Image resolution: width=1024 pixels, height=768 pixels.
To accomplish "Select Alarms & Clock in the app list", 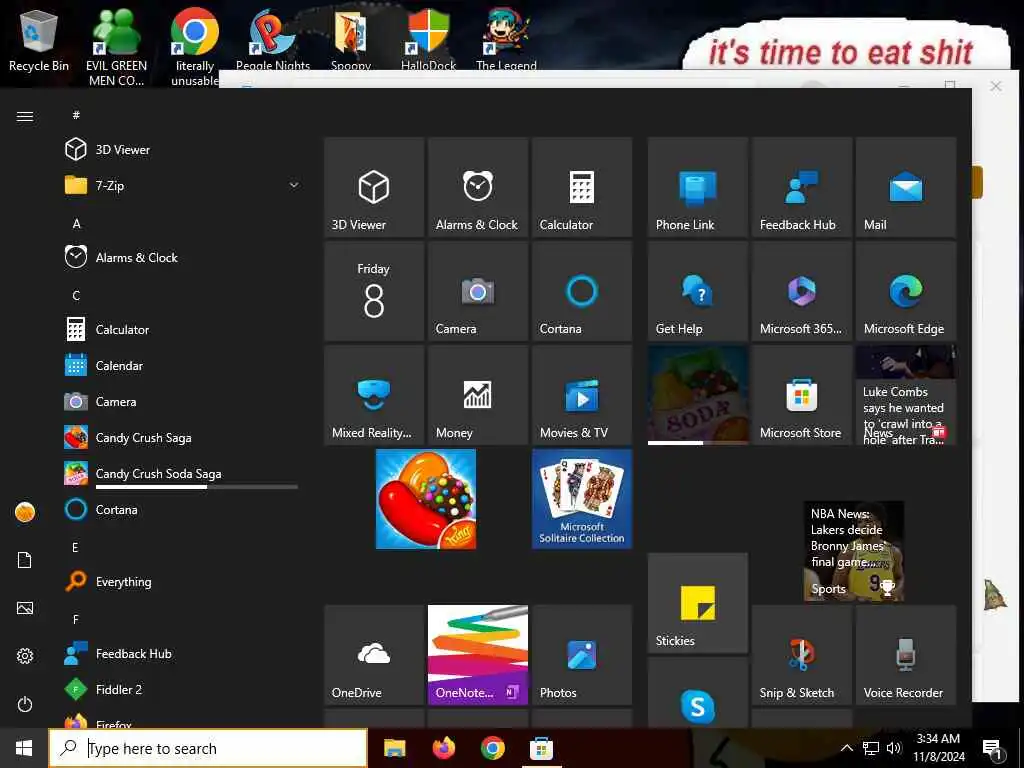I will point(182,257).
